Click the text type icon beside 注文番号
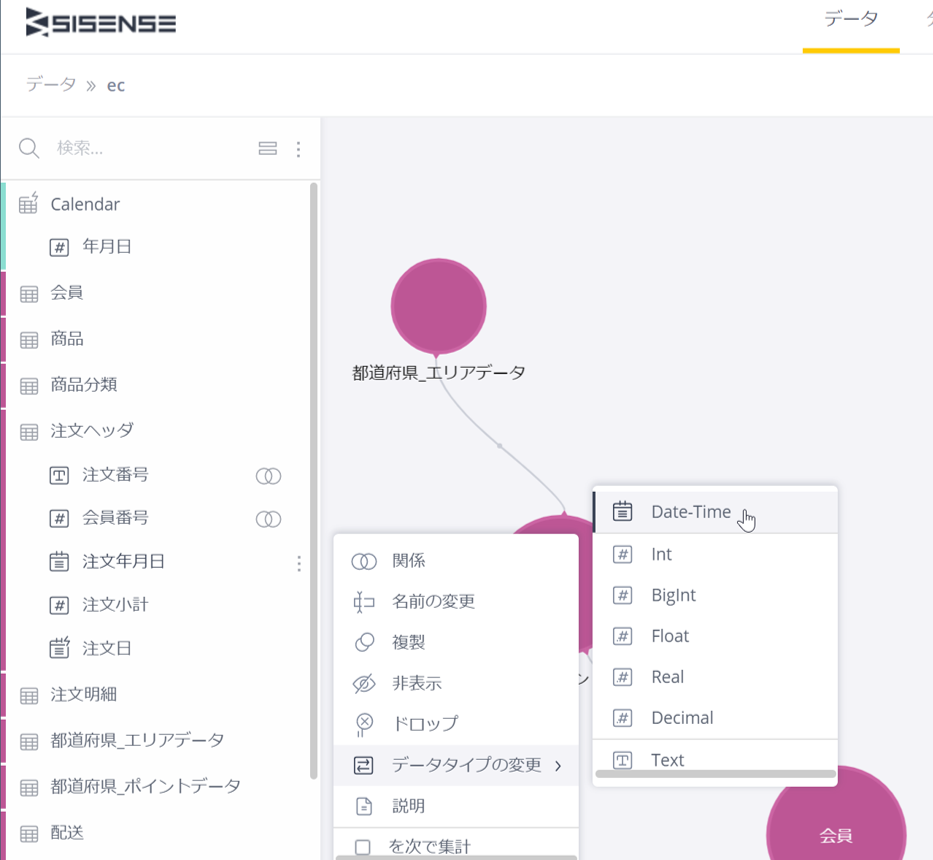The image size is (933, 860). point(59,476)
